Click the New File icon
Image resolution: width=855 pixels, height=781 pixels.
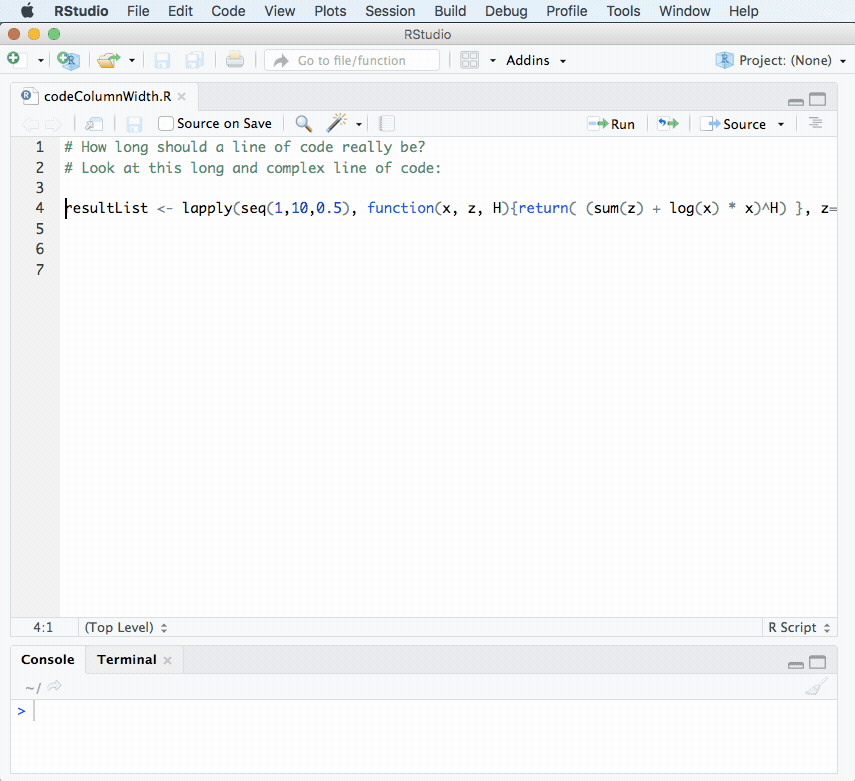point(14,59)
